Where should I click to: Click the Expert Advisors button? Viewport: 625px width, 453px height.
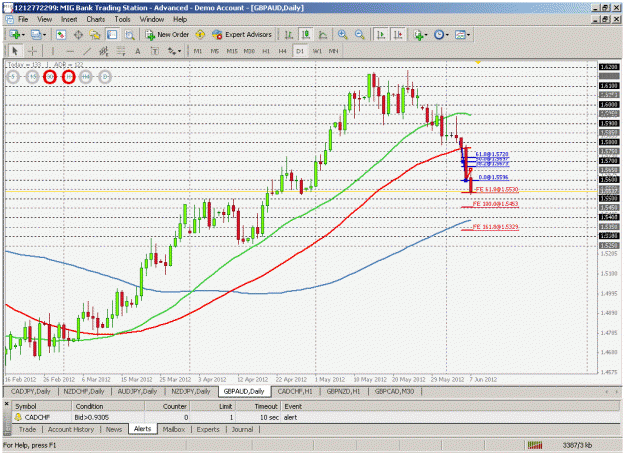[x=242, y=35]
